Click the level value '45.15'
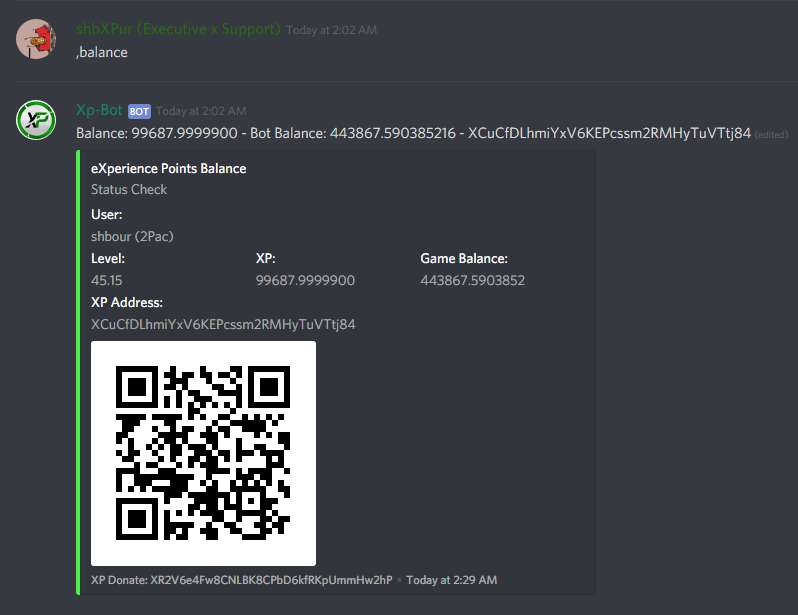This screenshot has width=798, height=615. click(107, 281)
